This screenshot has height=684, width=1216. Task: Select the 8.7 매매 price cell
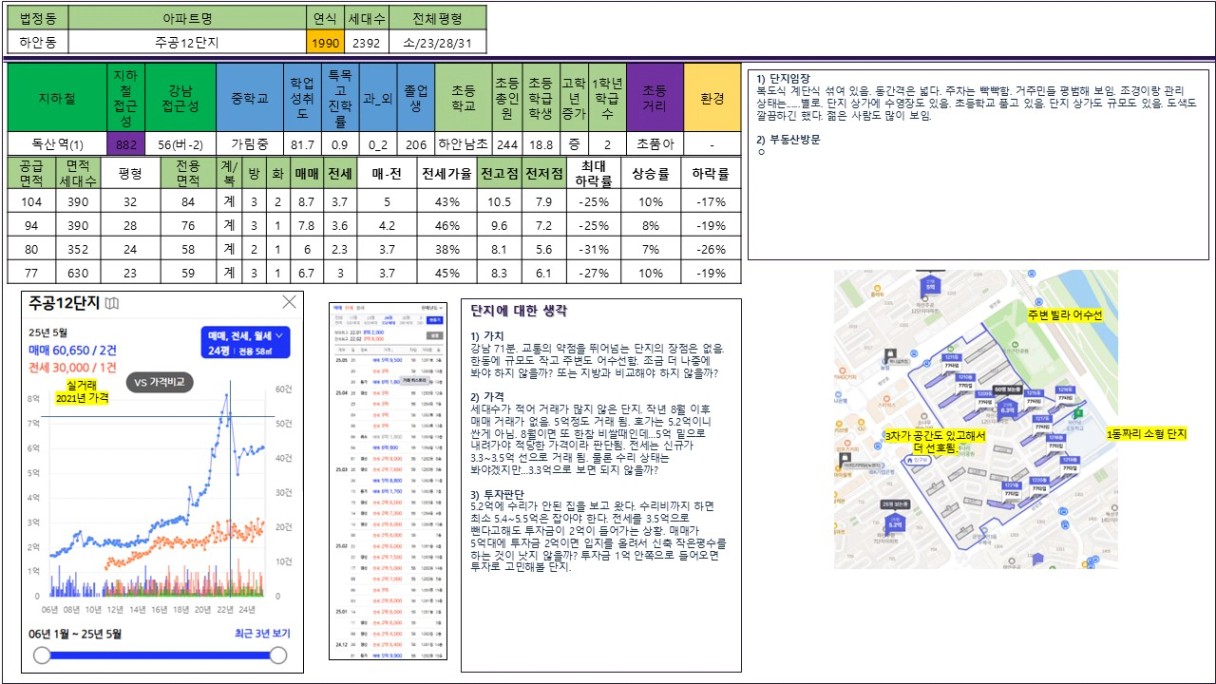tap(307, 201)
